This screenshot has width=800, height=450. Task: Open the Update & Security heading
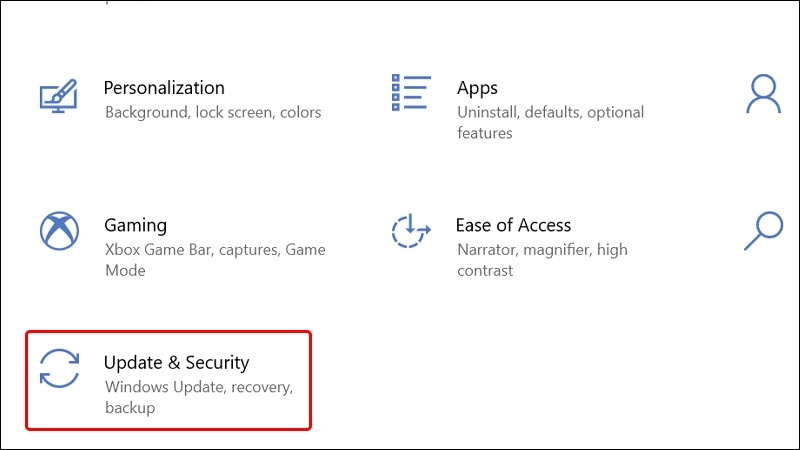click(176, 362)
